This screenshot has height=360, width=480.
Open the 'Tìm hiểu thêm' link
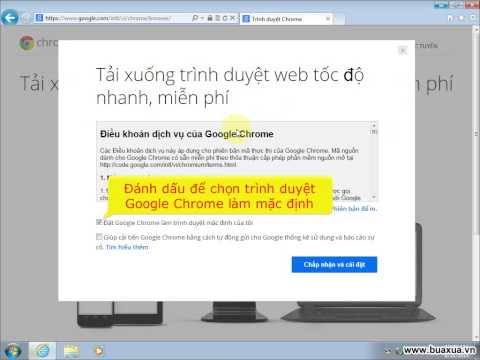(127, 247)
